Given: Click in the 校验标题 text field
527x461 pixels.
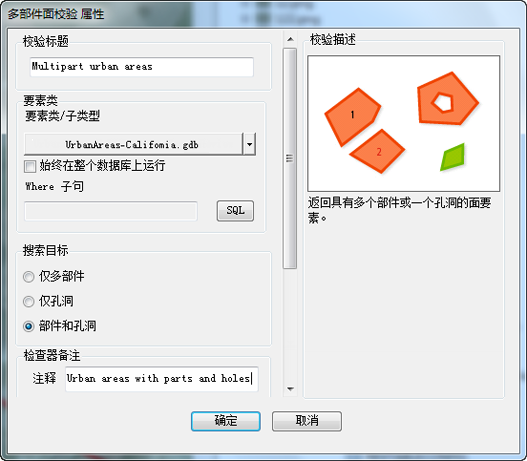Looking at the screenshot, I should point(141,67).
